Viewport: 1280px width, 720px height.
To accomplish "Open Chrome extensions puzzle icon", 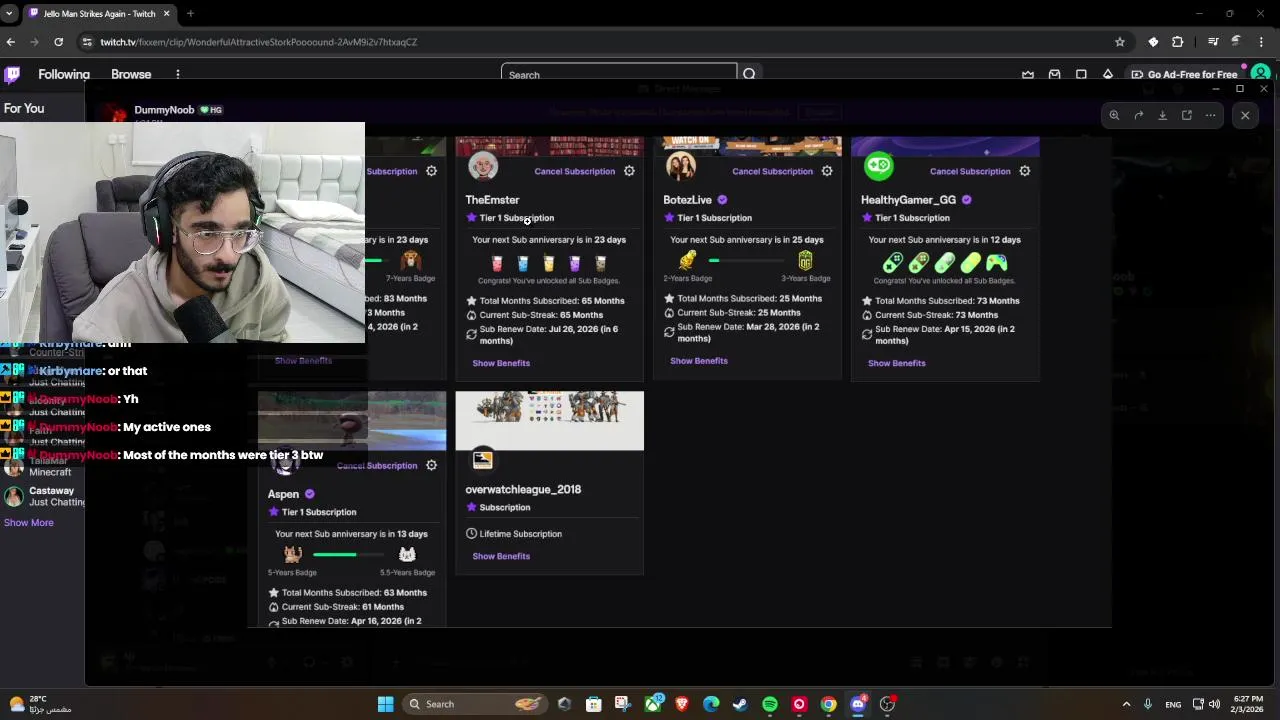I will pyautogui.click(x=1178, y=42).
